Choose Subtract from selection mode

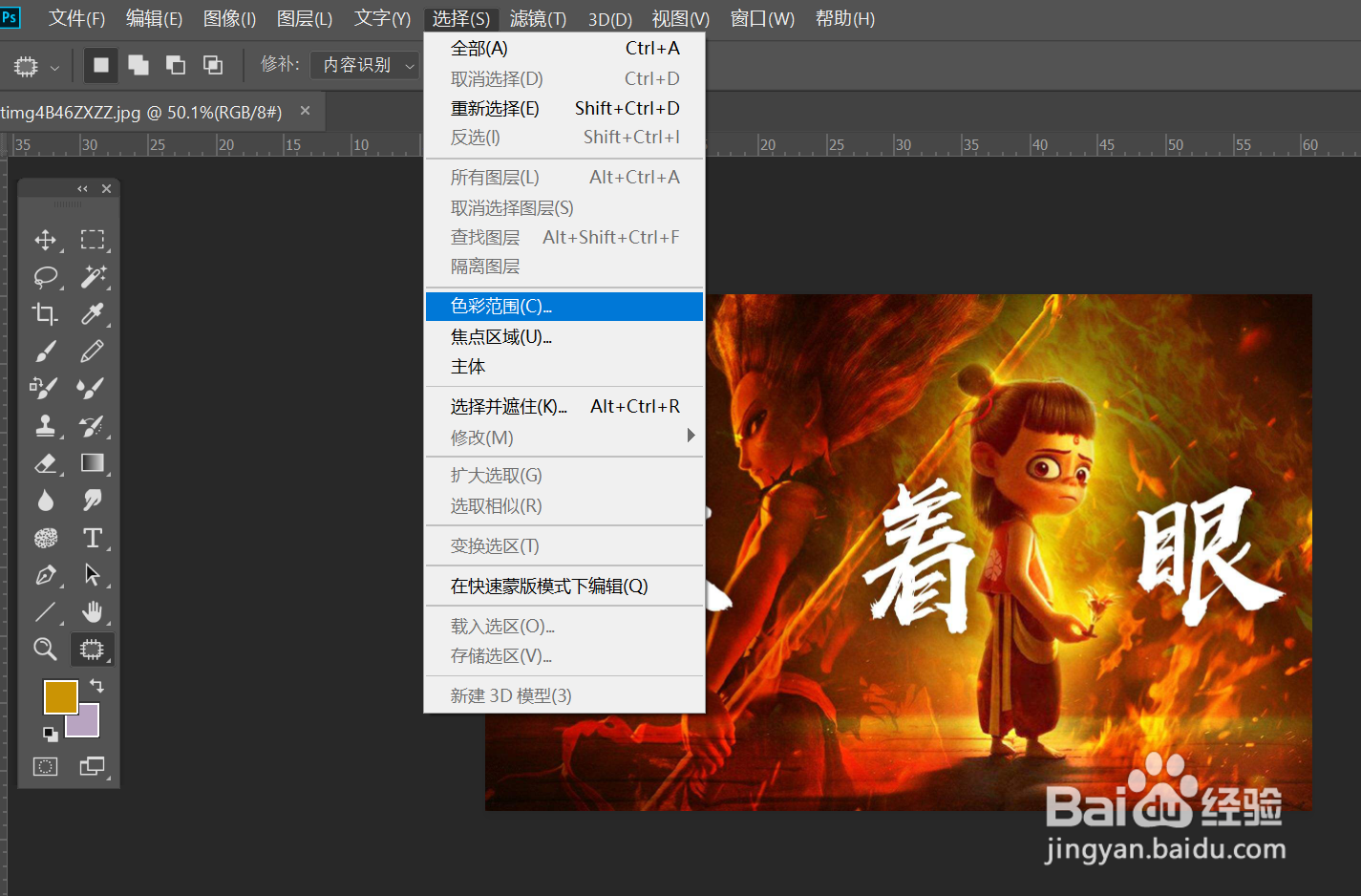[176, 65]
